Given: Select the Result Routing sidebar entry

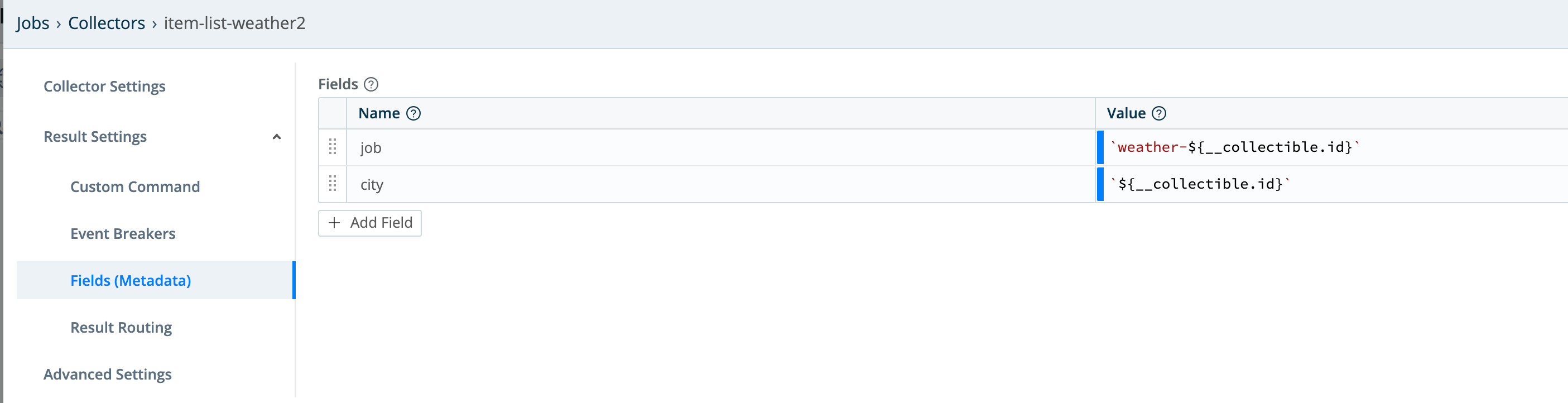Looking at the screenshot, I should (x=121, y=327).
